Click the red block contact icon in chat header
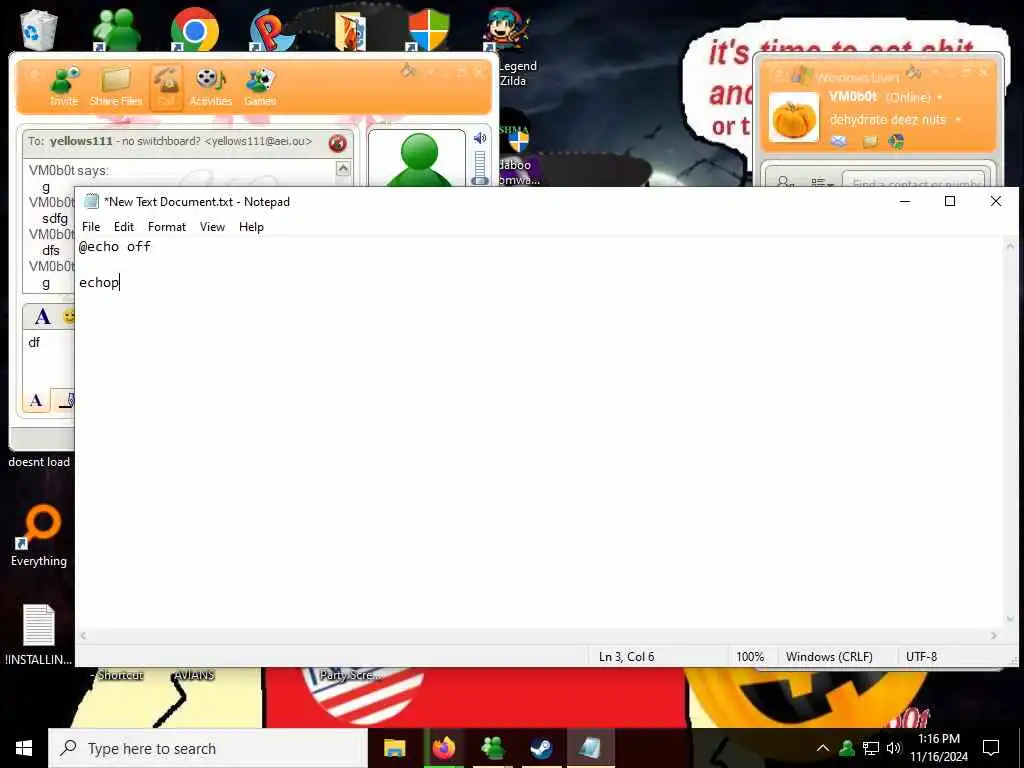Image resolution: width=1024 pixels, height=768 pixels. pyautogui.click(x=338, y=143)
